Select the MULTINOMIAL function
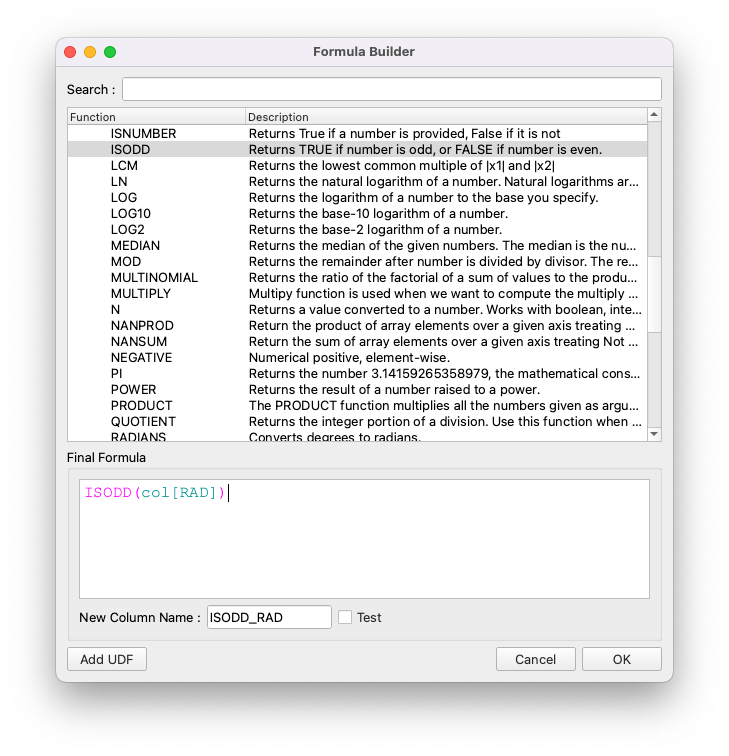Screen dimensions: 729x756 pyautogui.click(x=357, y=277)
